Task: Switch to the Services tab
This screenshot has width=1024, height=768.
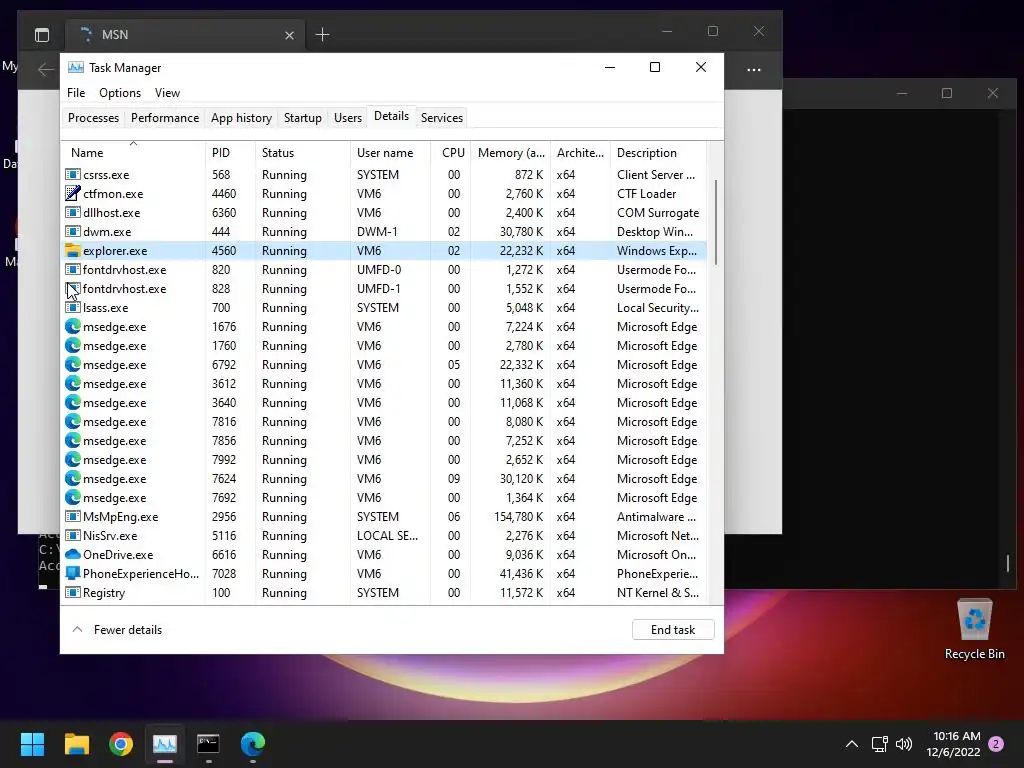Action: pos(441,118)
